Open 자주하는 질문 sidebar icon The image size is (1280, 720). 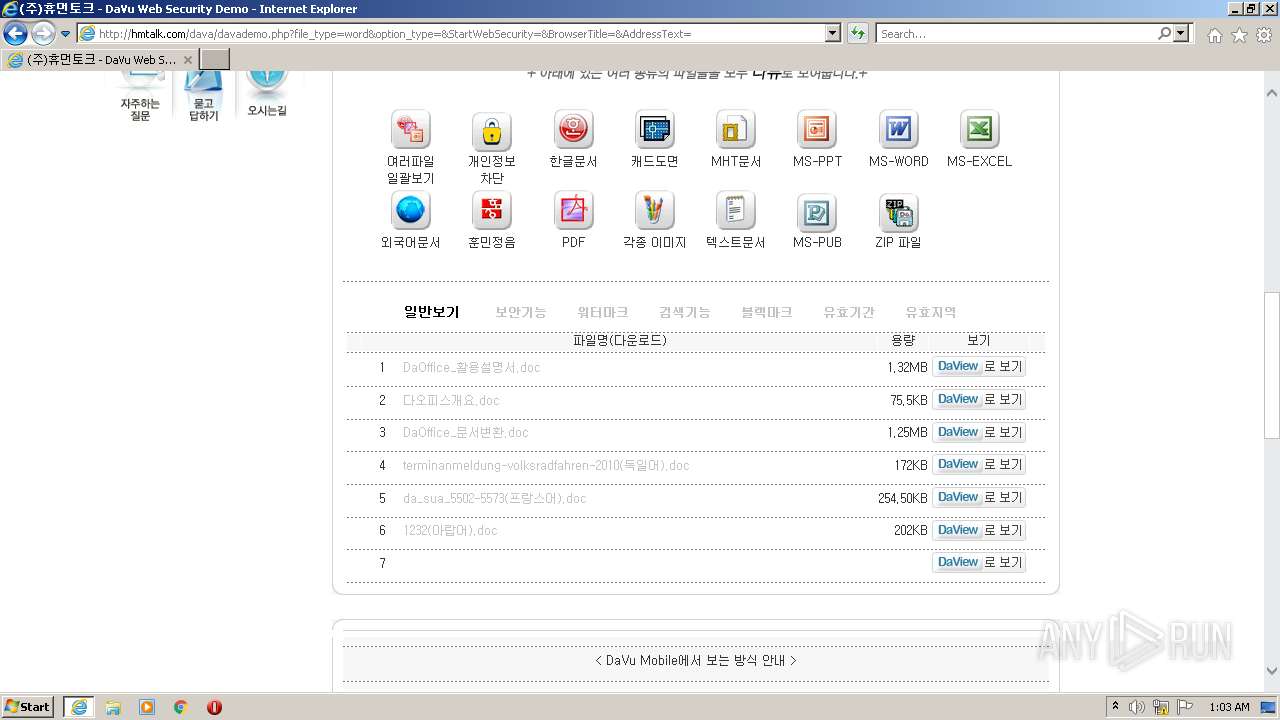pos(140,96)
